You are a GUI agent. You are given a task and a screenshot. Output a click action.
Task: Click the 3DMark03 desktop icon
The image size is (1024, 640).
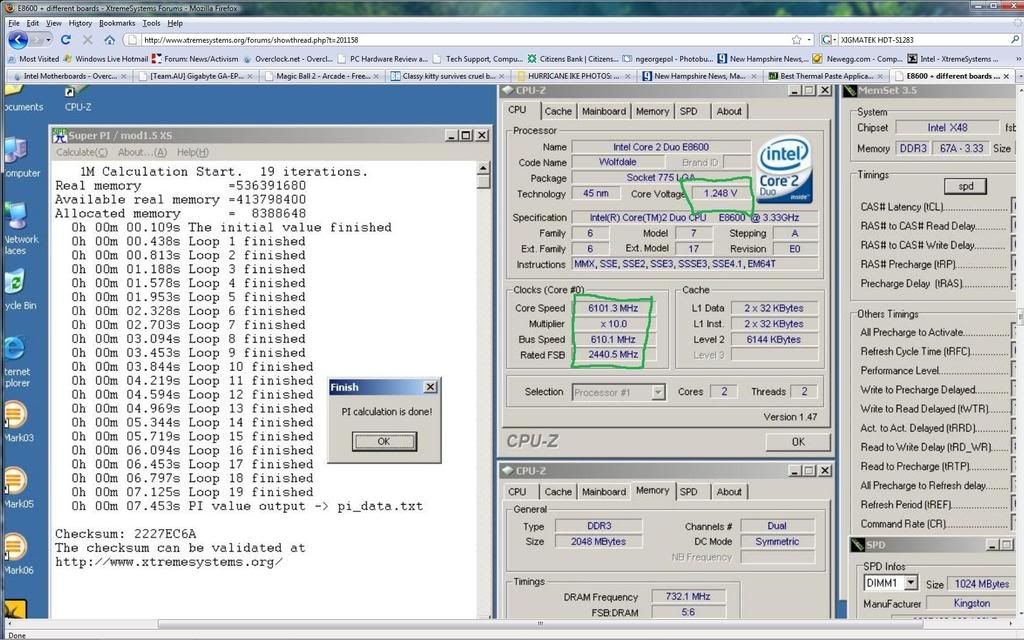tap(16, 422)
